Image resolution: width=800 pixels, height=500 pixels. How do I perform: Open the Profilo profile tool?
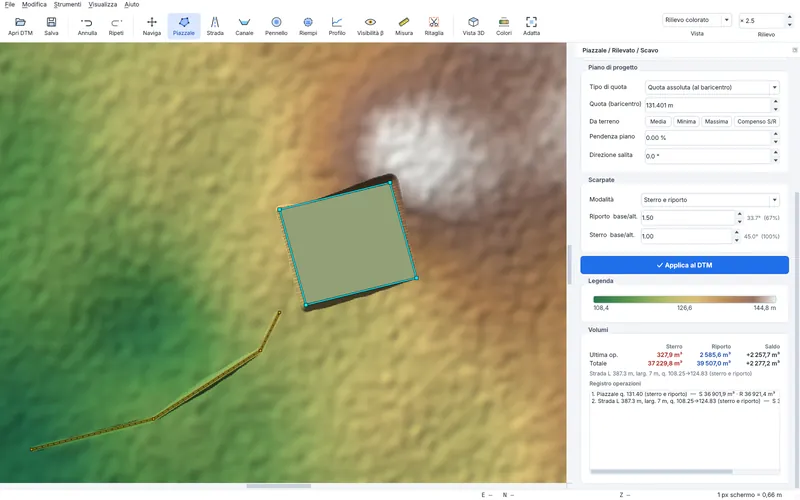point(337,26)
